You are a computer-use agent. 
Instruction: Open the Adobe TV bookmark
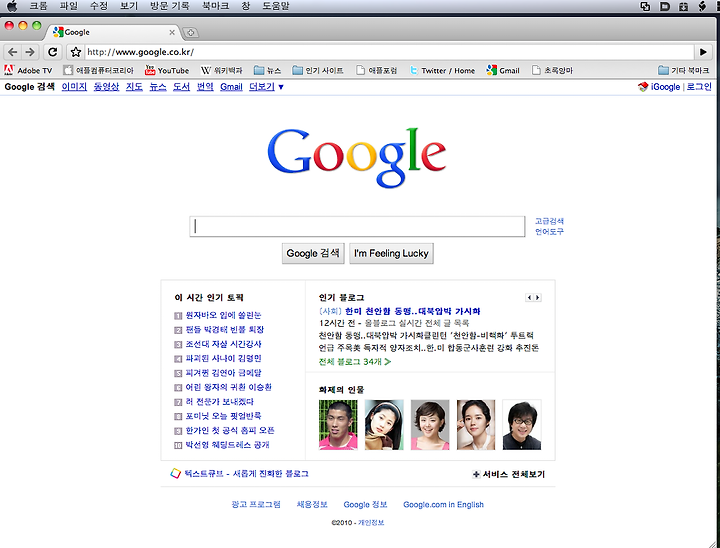pyautogui.click(x=28, y=70)
